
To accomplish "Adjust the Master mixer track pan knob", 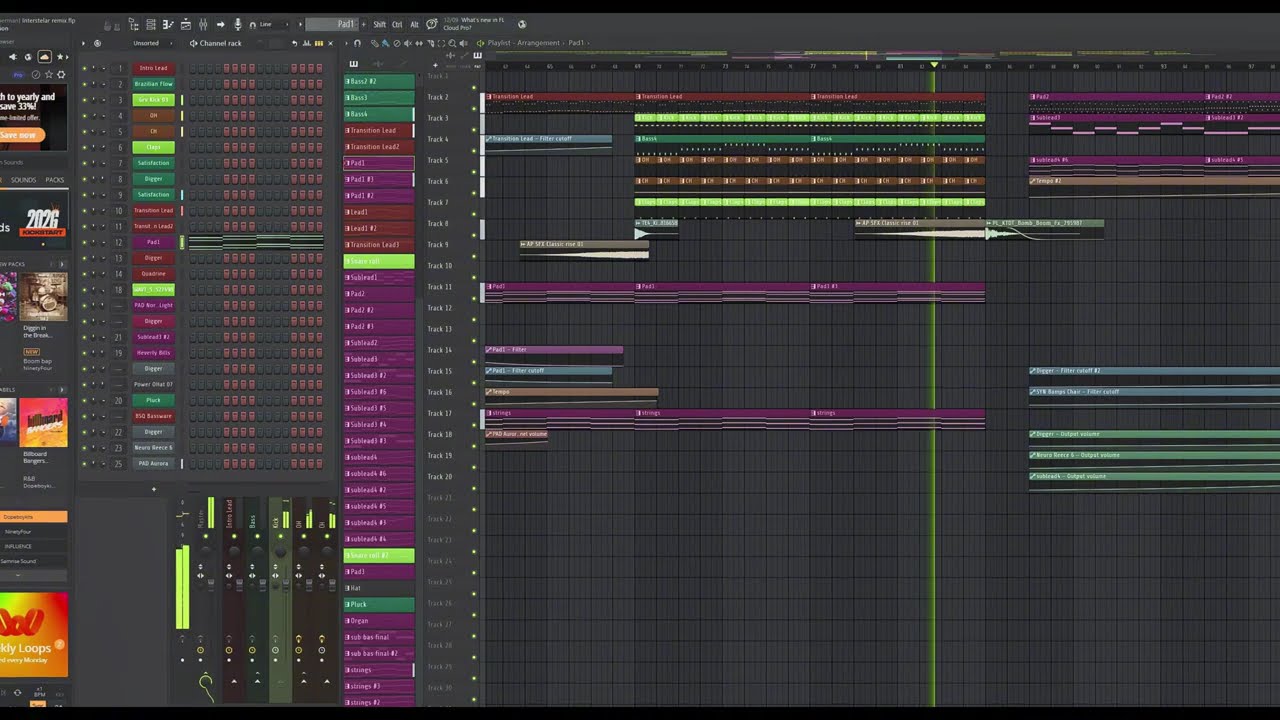I will point(206,551).
